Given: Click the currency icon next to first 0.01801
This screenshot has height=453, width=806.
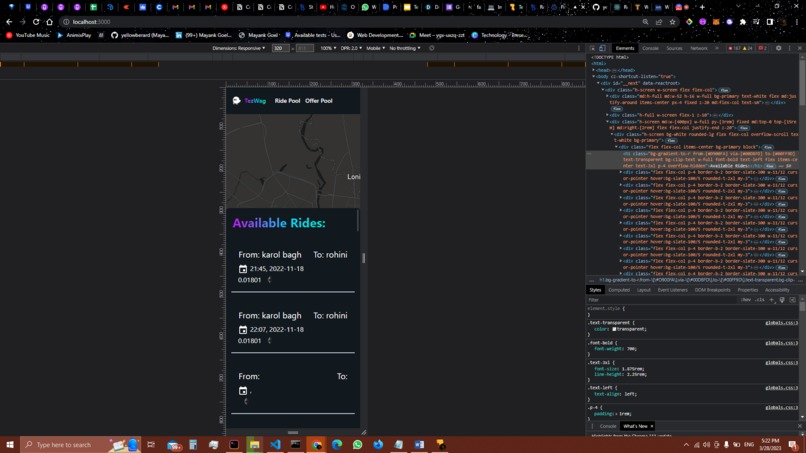Looking at the screenshot, I should 269,280.
